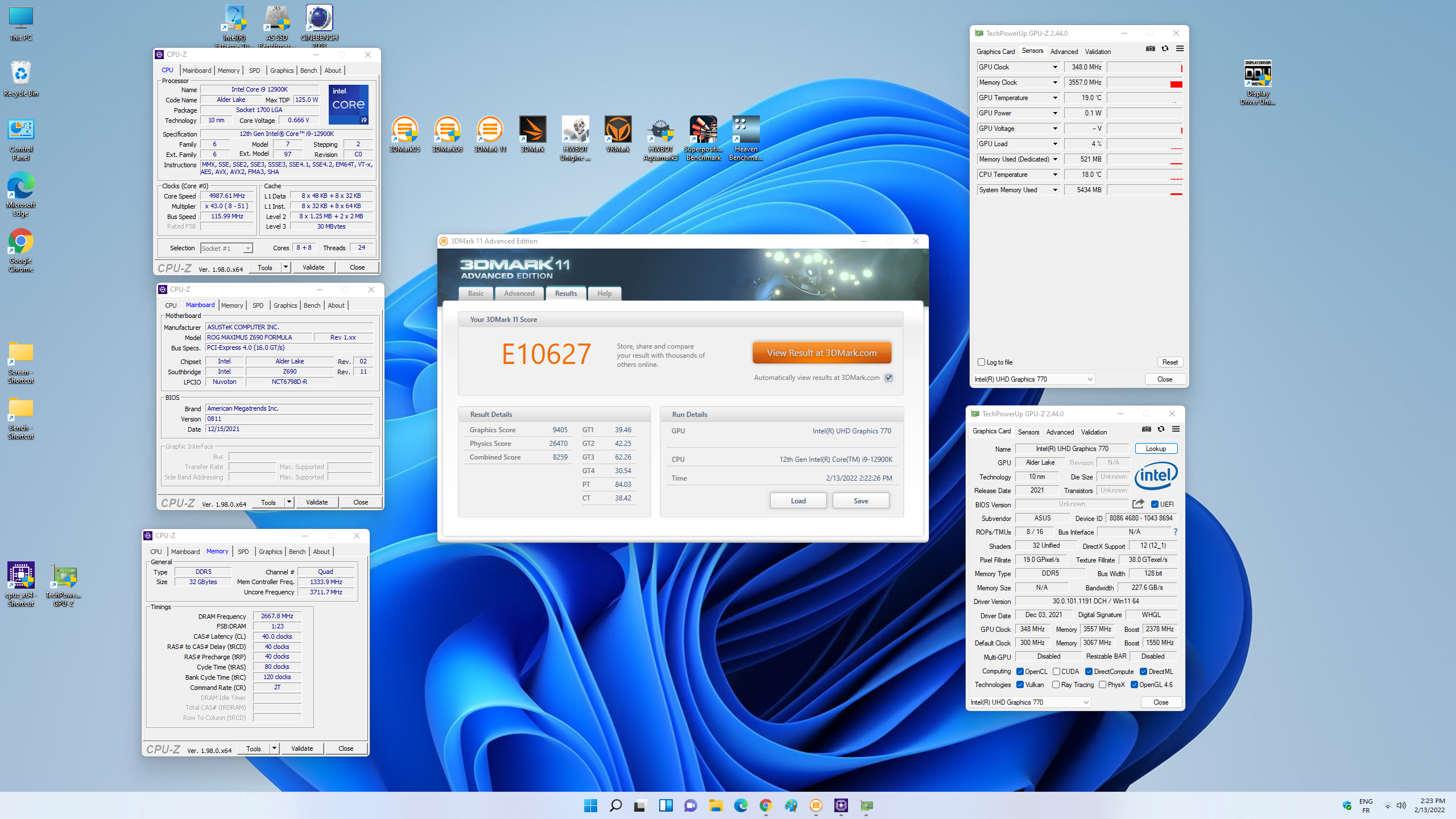Open Bench tab in CPU-Z Memory window
This screenshot has height=819, width=1456.
coord(297,552)
